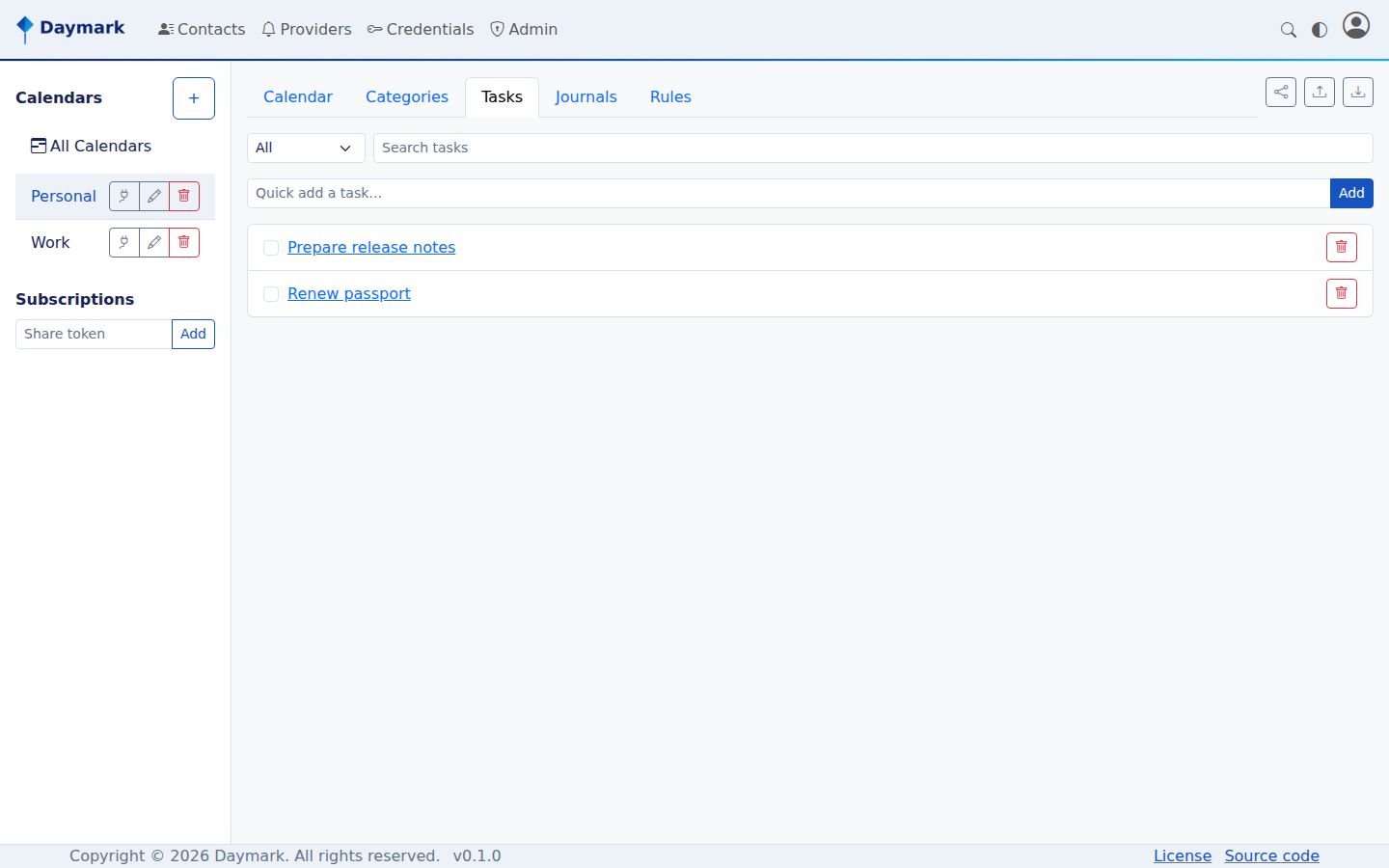
Task: Mark Renew passport as complete
Action: pyautogui.click(x=271, y=294)
